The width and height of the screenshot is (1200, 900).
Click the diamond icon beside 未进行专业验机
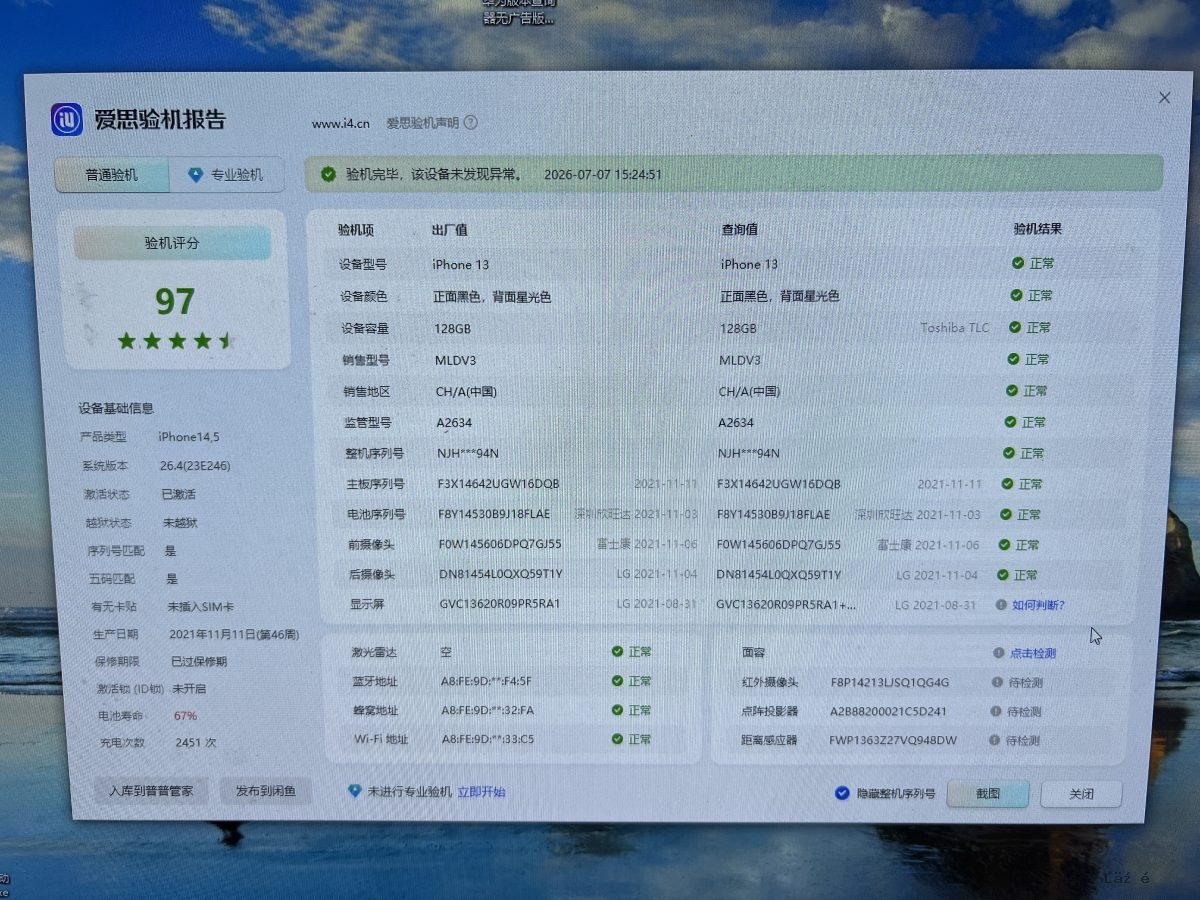[x=354, y=791]
